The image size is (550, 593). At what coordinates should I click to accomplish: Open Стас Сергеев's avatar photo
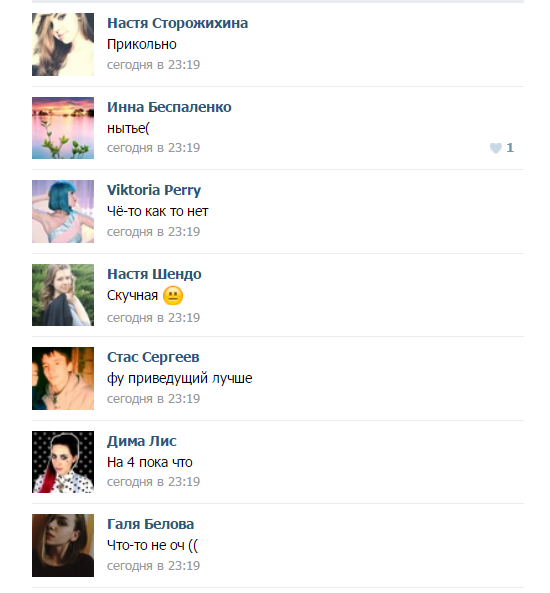pos(63,379)
